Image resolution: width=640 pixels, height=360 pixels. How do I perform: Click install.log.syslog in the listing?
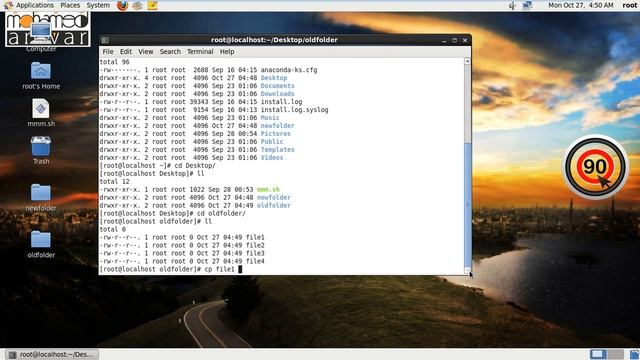tap(294, 110)
